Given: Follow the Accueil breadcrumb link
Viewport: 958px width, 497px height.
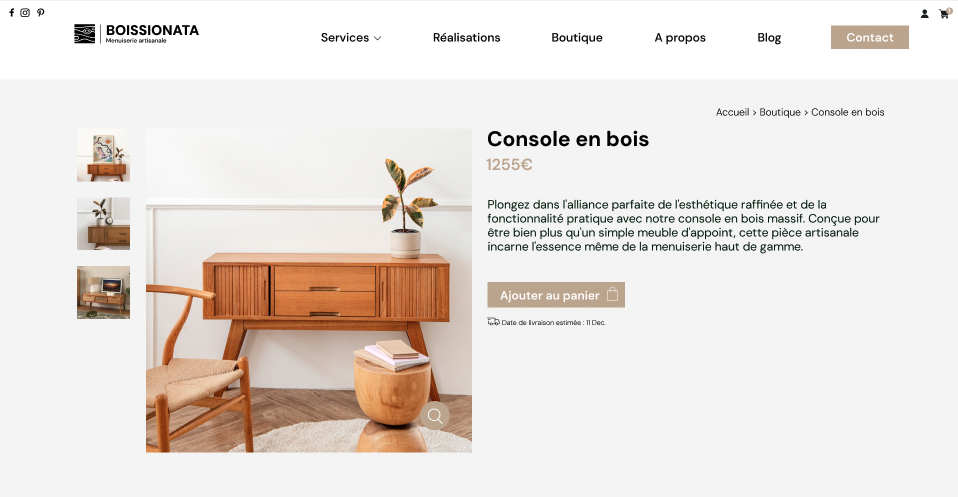Looking at the screenshot, I should 733,112.
